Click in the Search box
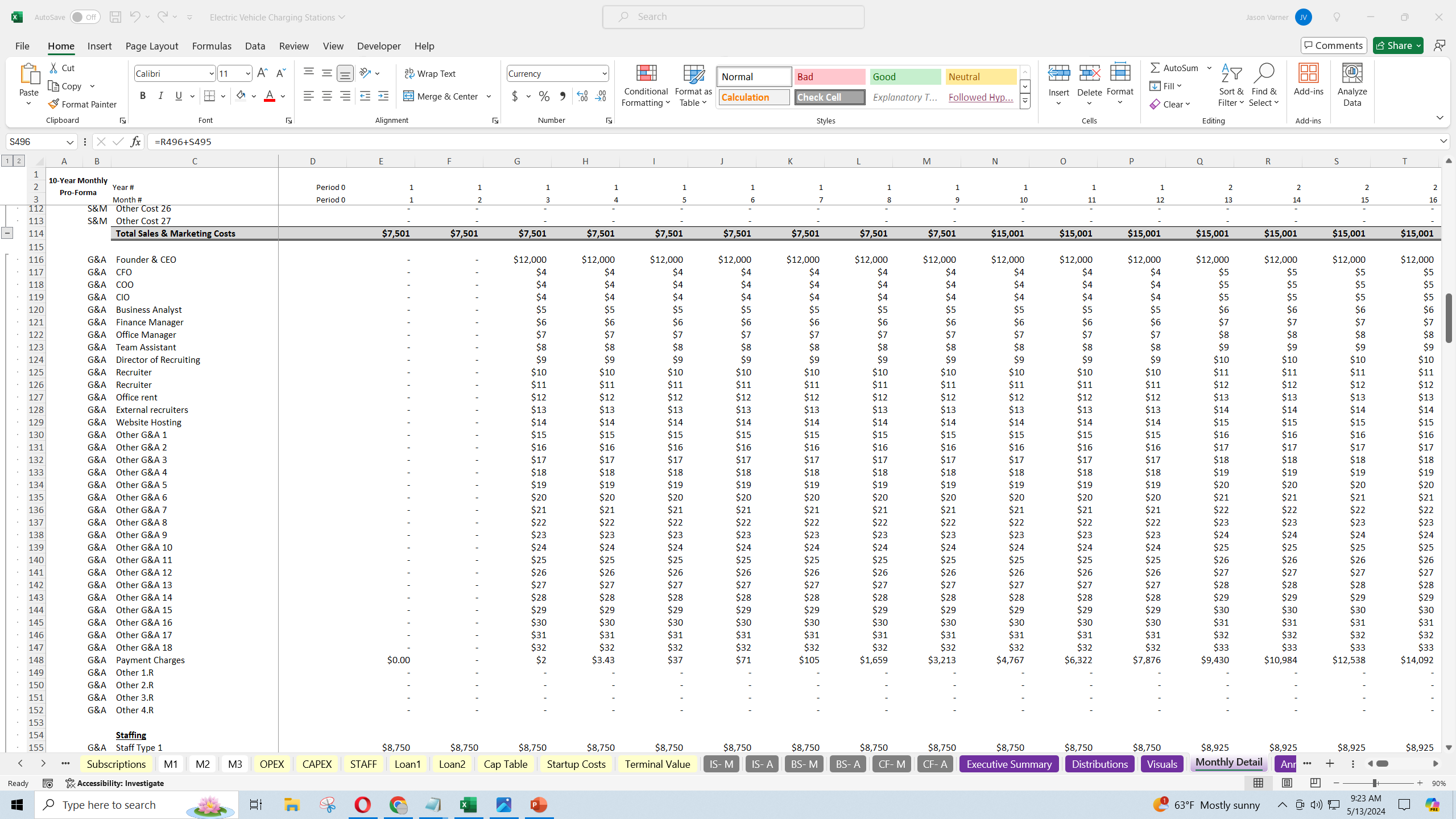 click(x=734, y=17)
